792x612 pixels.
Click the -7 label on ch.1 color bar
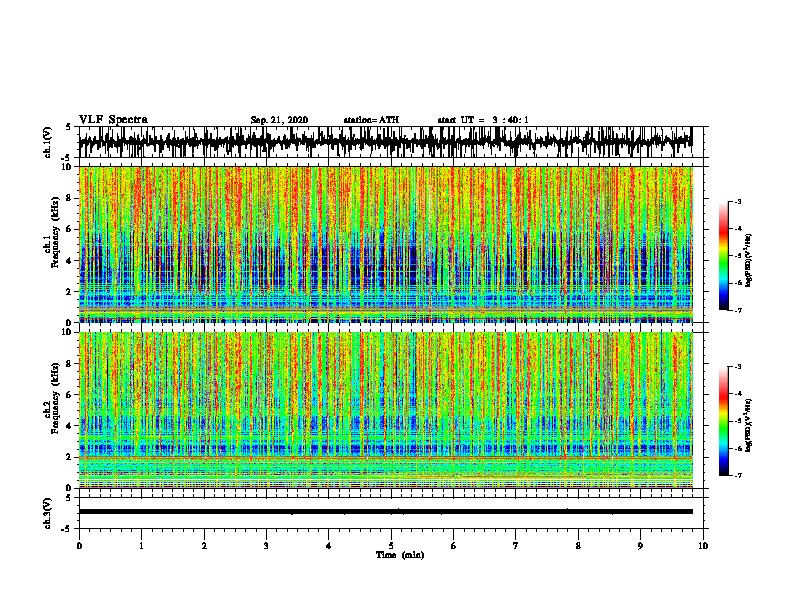[x=737, y=310]
